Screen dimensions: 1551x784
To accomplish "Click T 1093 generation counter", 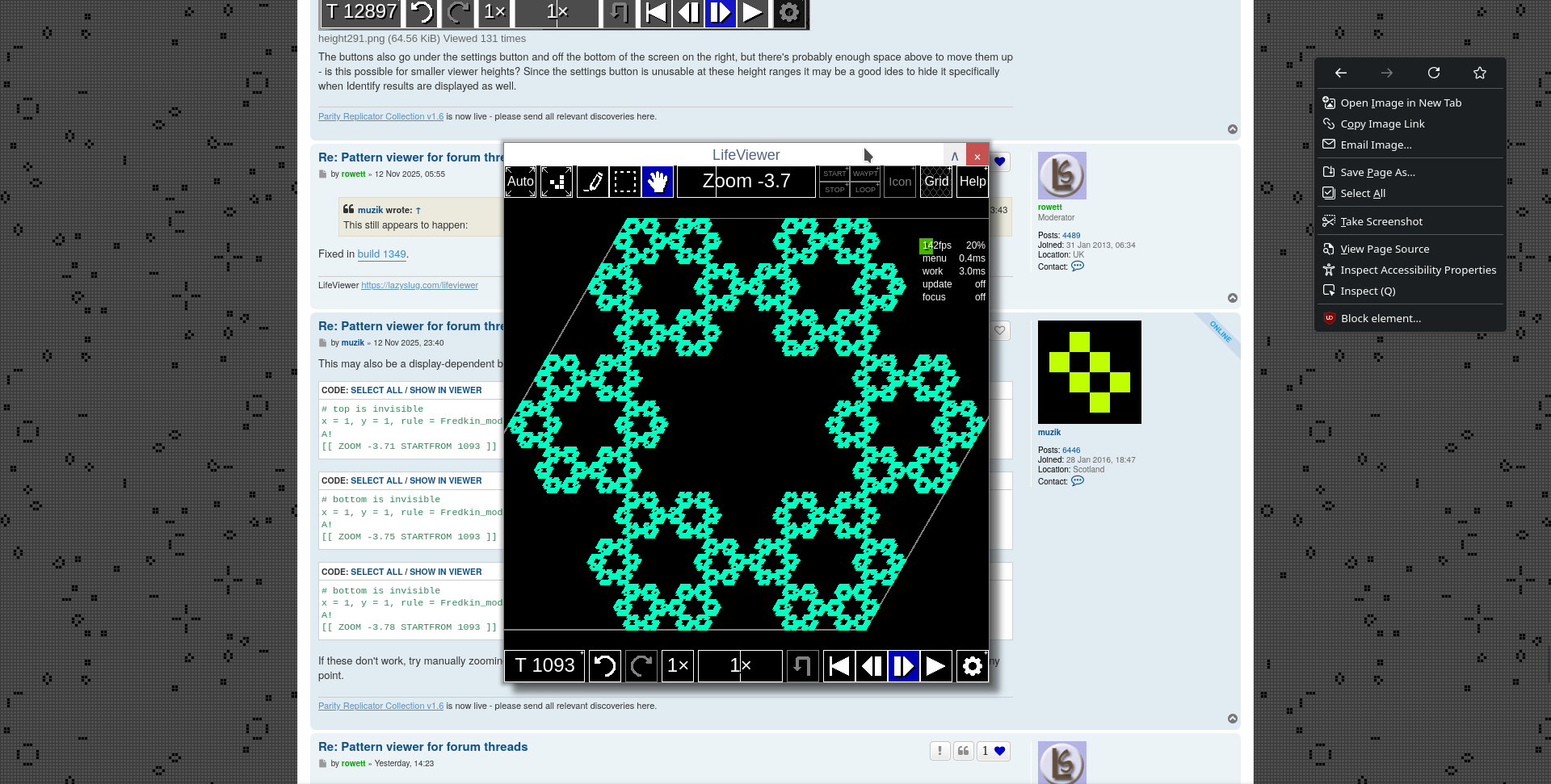I will [544, 666].
